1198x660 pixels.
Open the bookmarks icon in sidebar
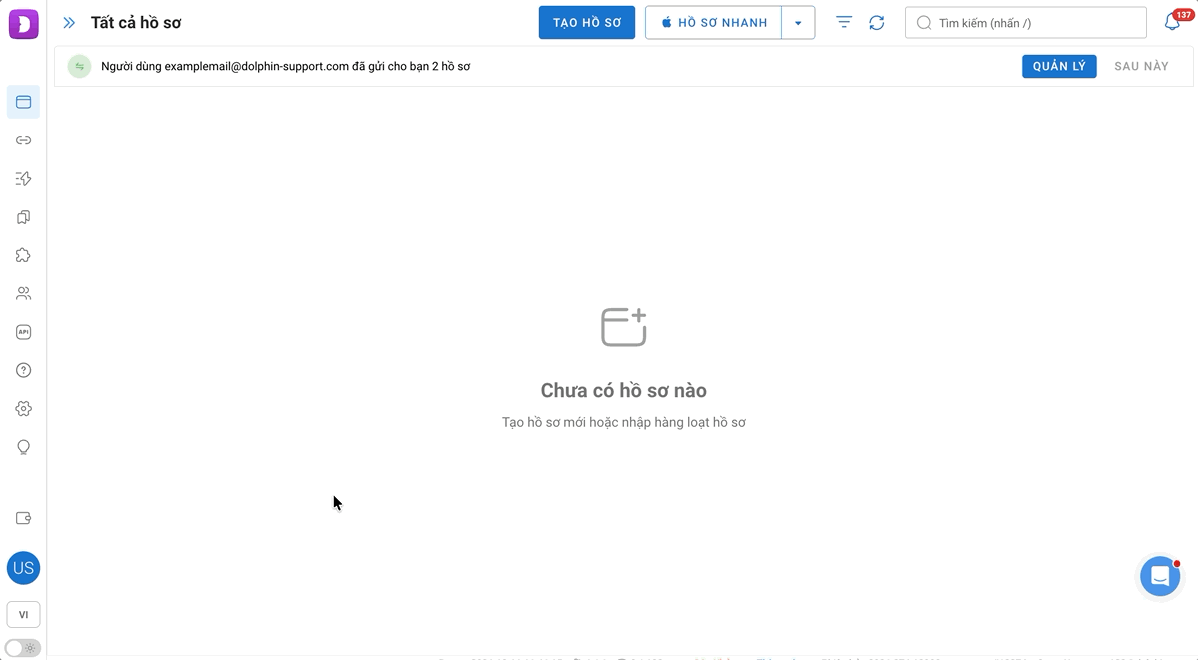24,217
